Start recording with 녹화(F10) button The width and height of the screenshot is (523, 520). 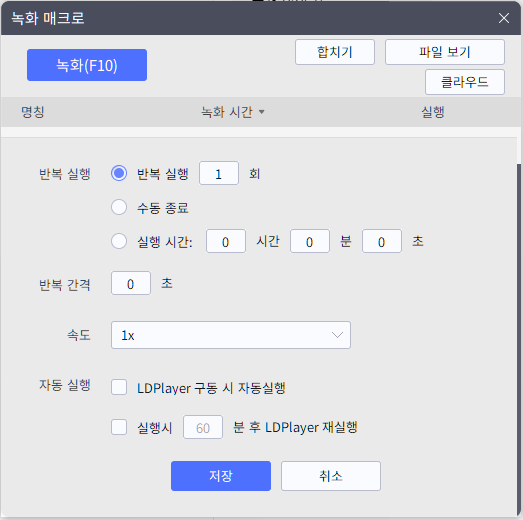(x=87, y=65)
